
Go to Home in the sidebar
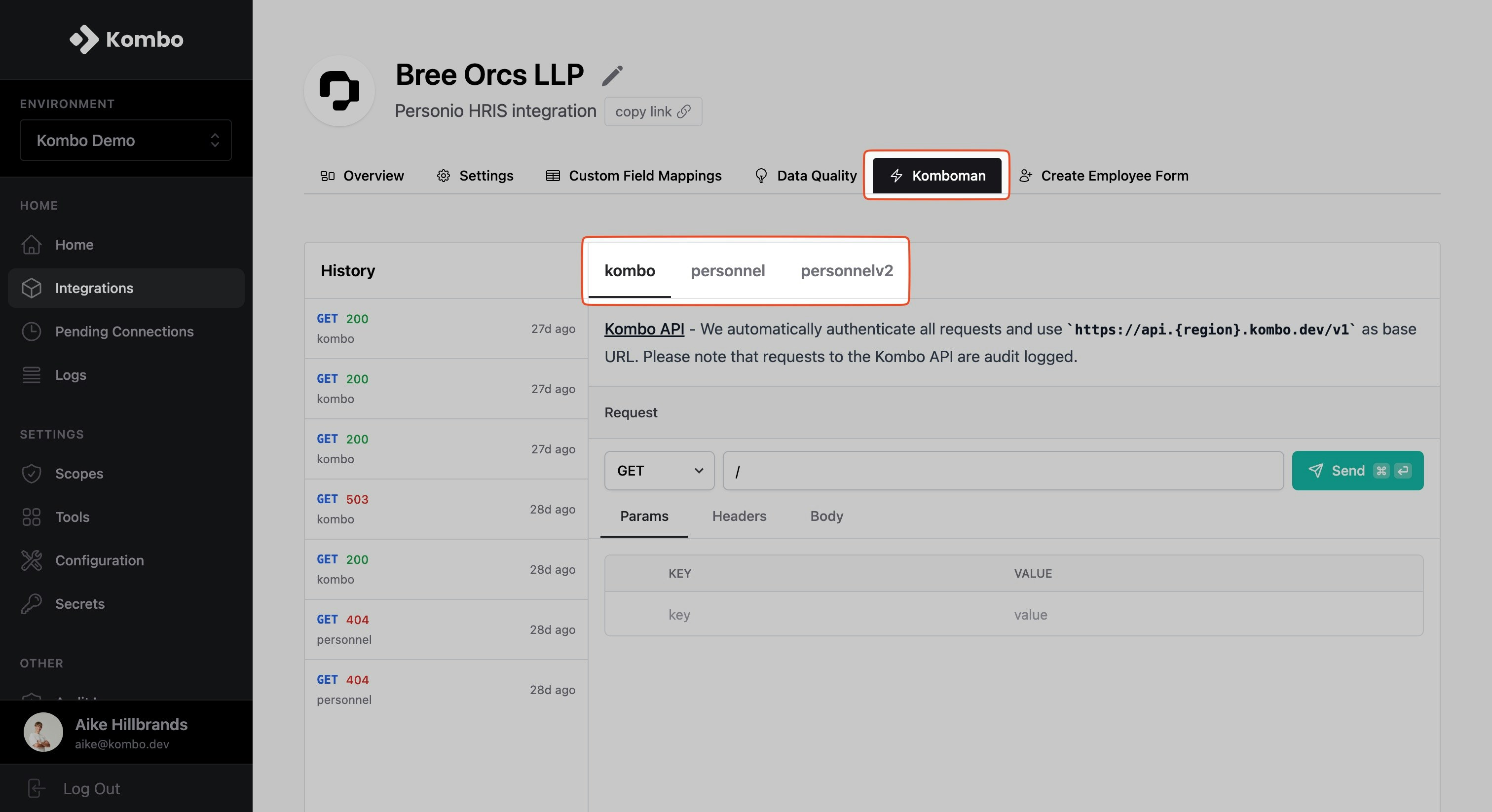[x=126, y=244]
